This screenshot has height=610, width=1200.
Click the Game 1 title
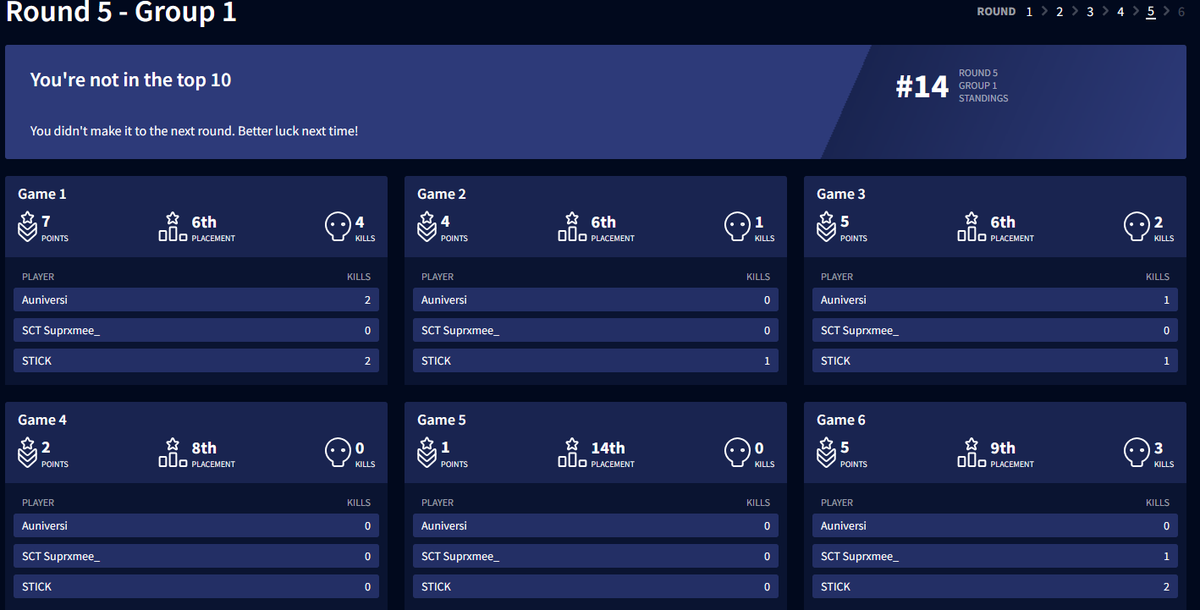(42, 194)
